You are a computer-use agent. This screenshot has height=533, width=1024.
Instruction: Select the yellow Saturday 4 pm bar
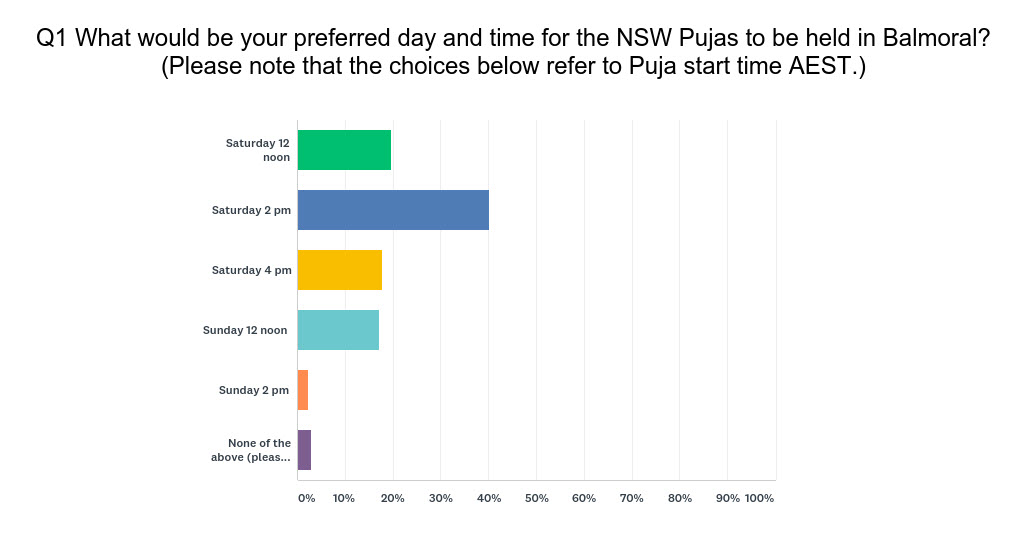tap(340, 270)
